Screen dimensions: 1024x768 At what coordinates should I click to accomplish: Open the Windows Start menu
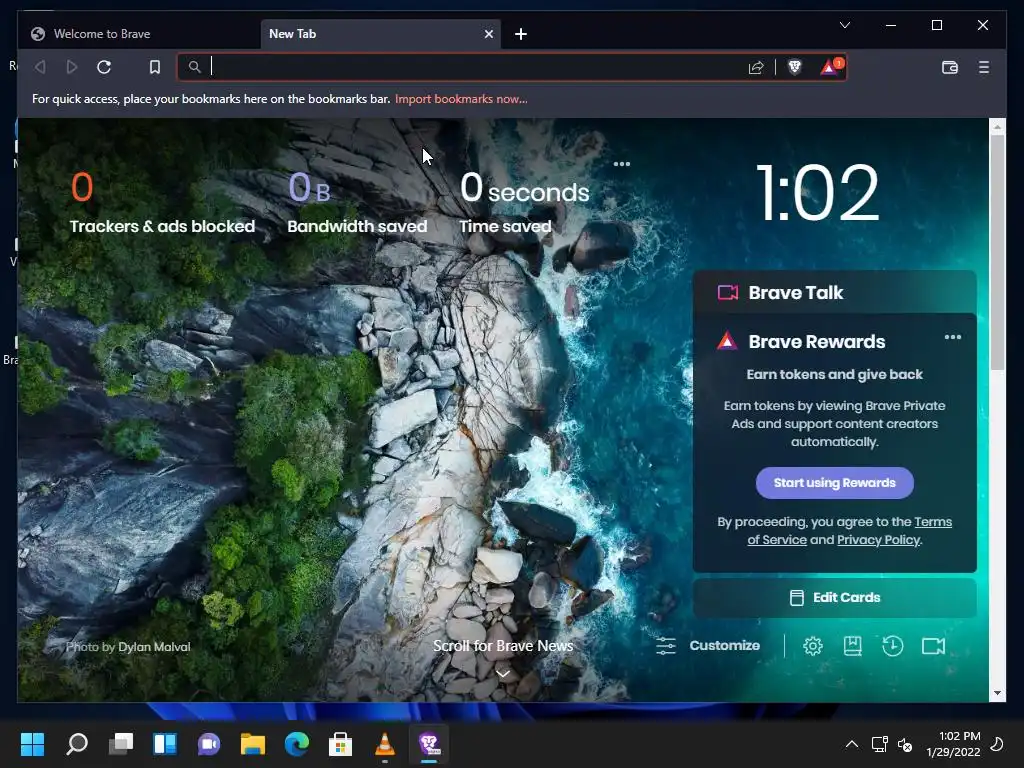(32, 744)
